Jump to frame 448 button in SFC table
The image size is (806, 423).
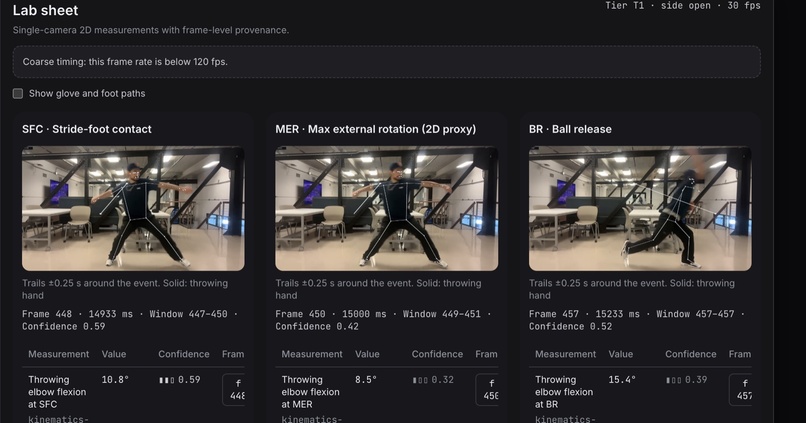234,389
